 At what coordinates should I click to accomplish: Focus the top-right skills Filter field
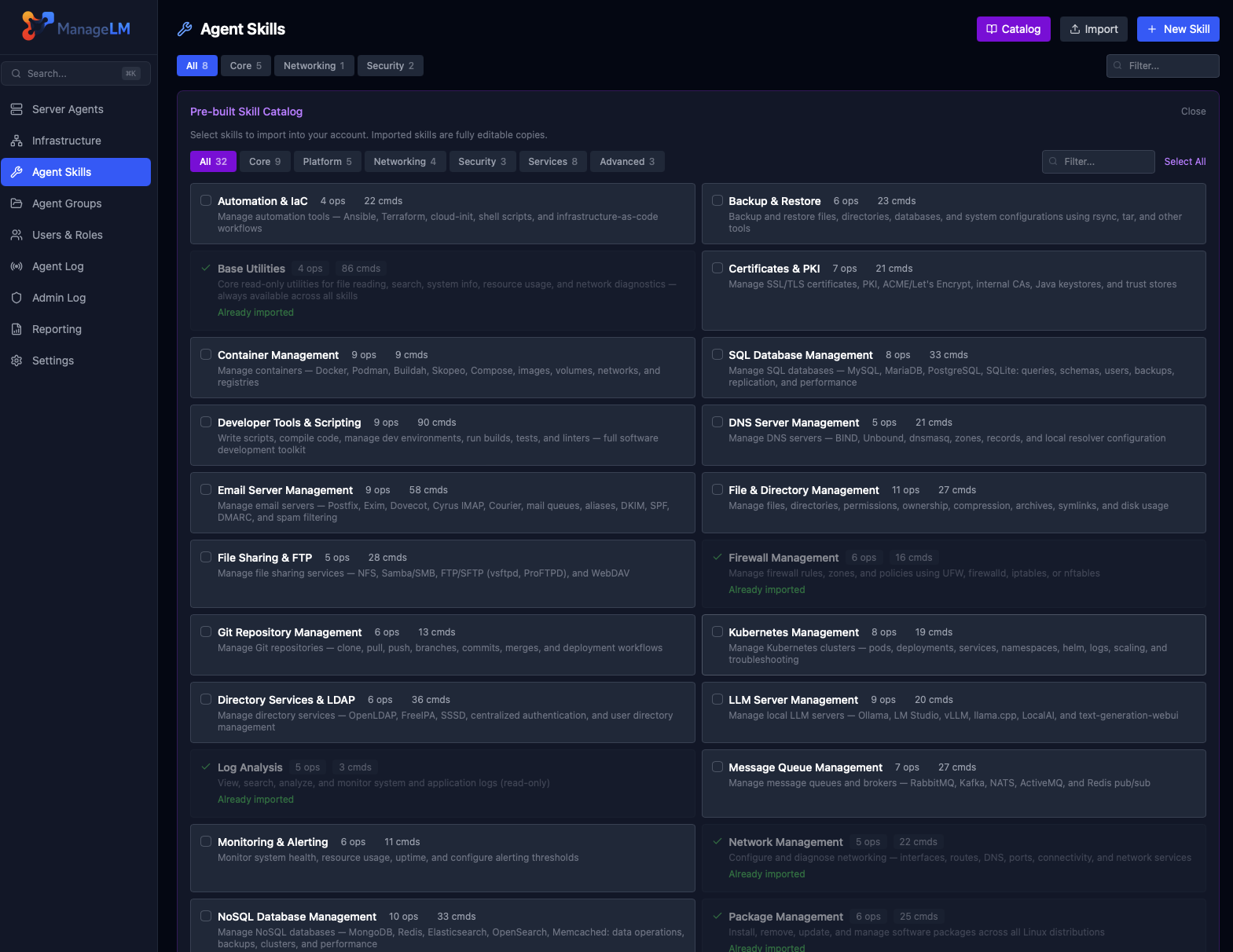coord(1163,66)
